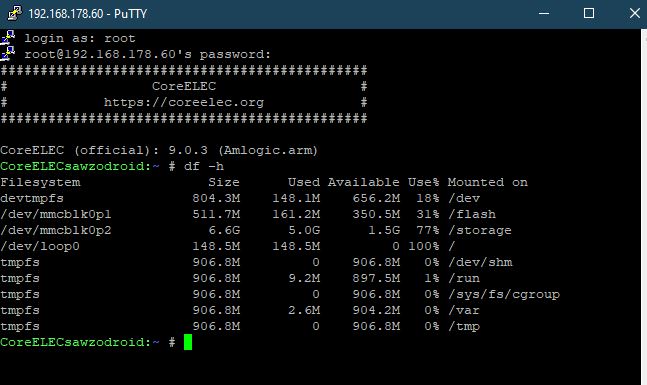The height and width of the screenshot is (385, 647).
Task: Click the PuTTY icon beside 'login as: root'
Action: coord(8,38)
